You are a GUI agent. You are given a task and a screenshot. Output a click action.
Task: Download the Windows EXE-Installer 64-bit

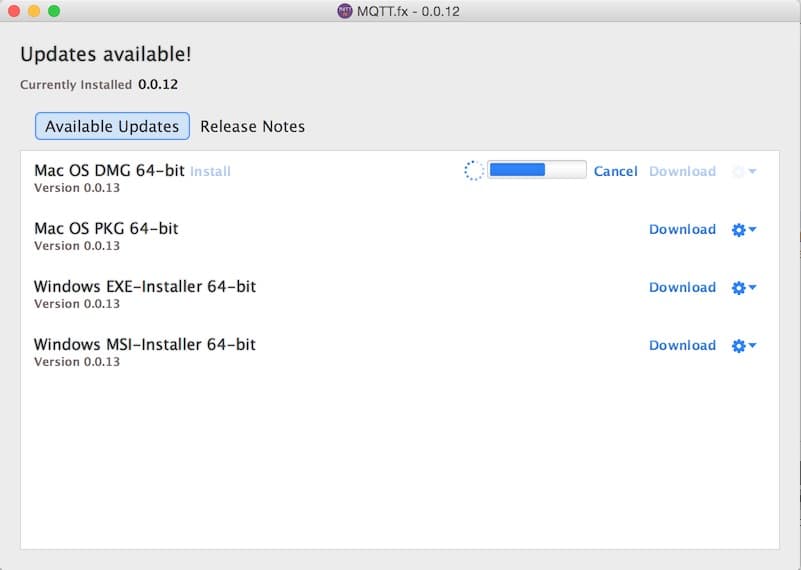(x=682, y=287)
